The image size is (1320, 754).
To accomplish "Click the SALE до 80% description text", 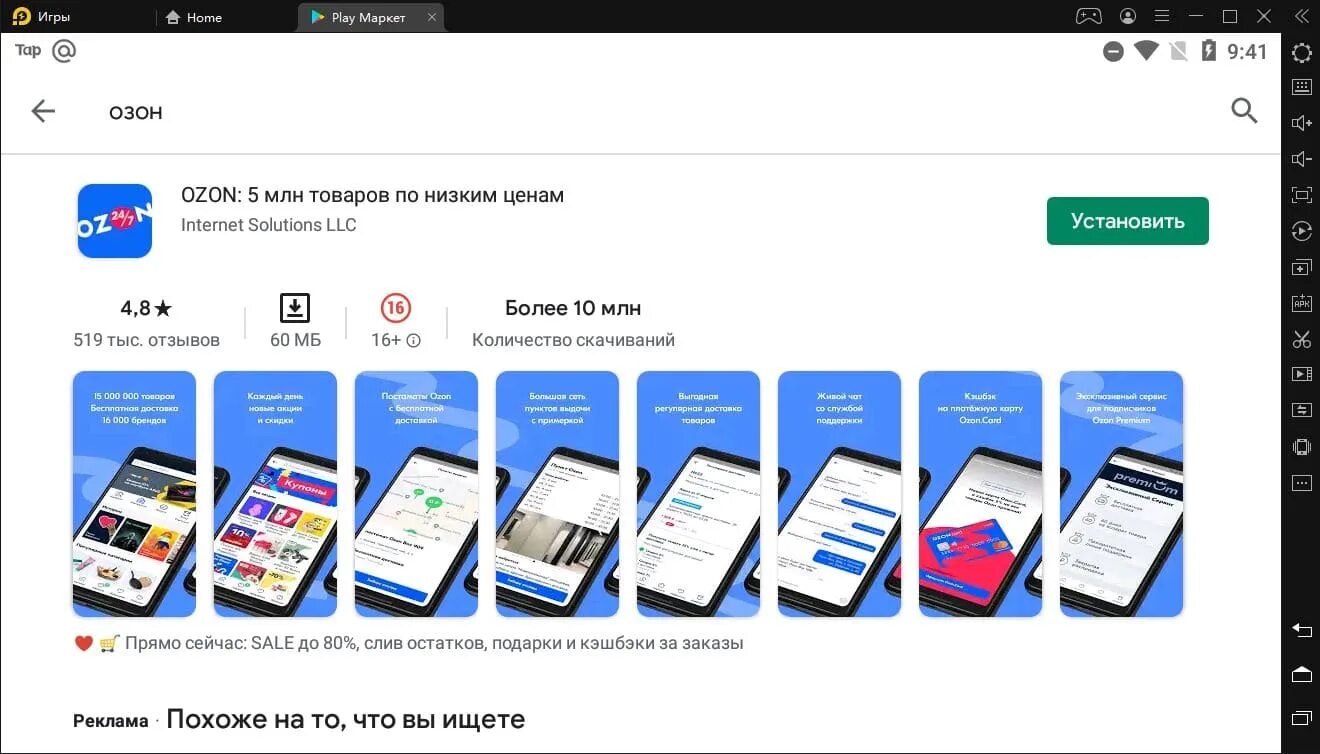I will 408,643.
